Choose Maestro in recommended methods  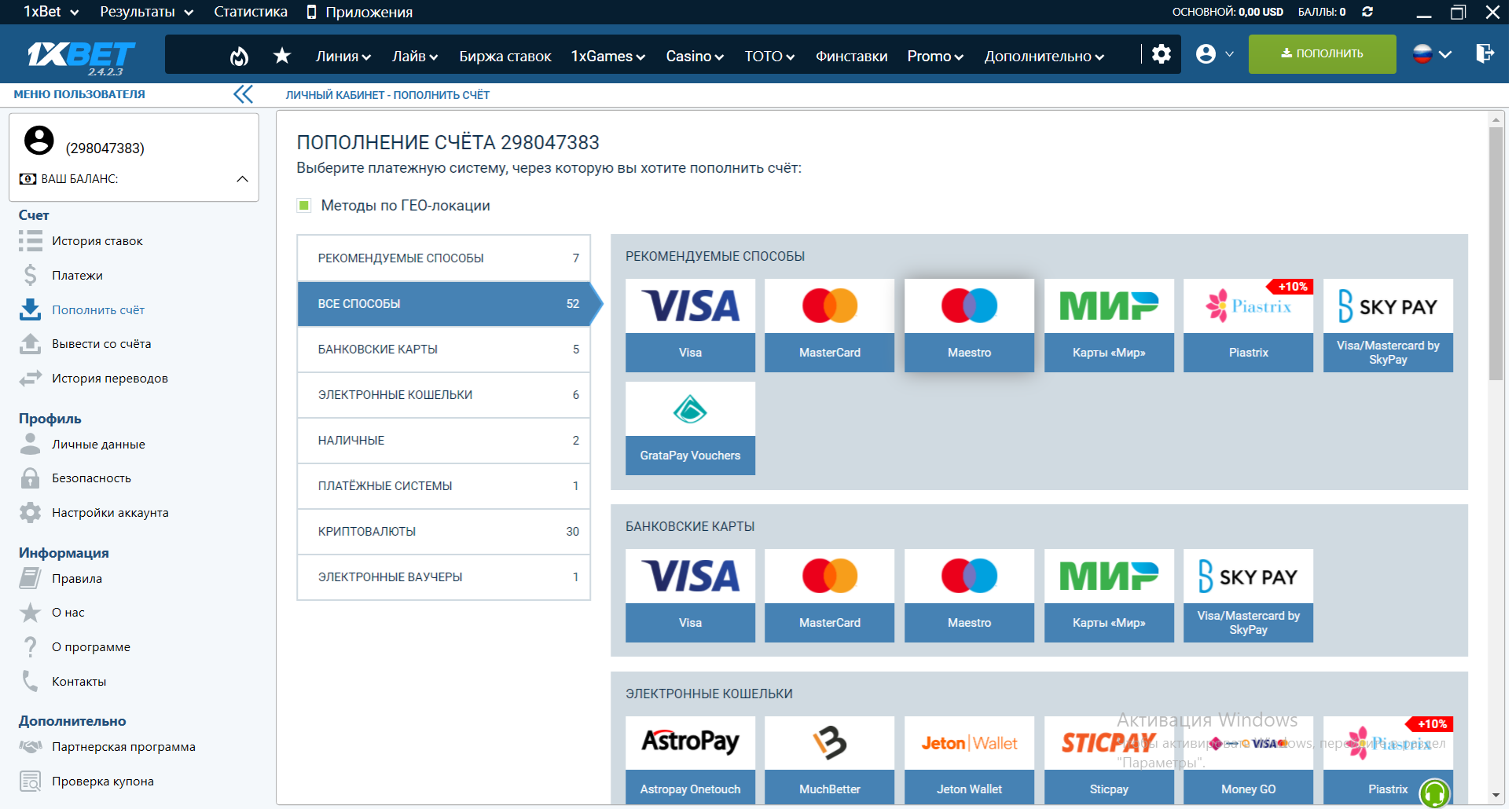[968, 325]
